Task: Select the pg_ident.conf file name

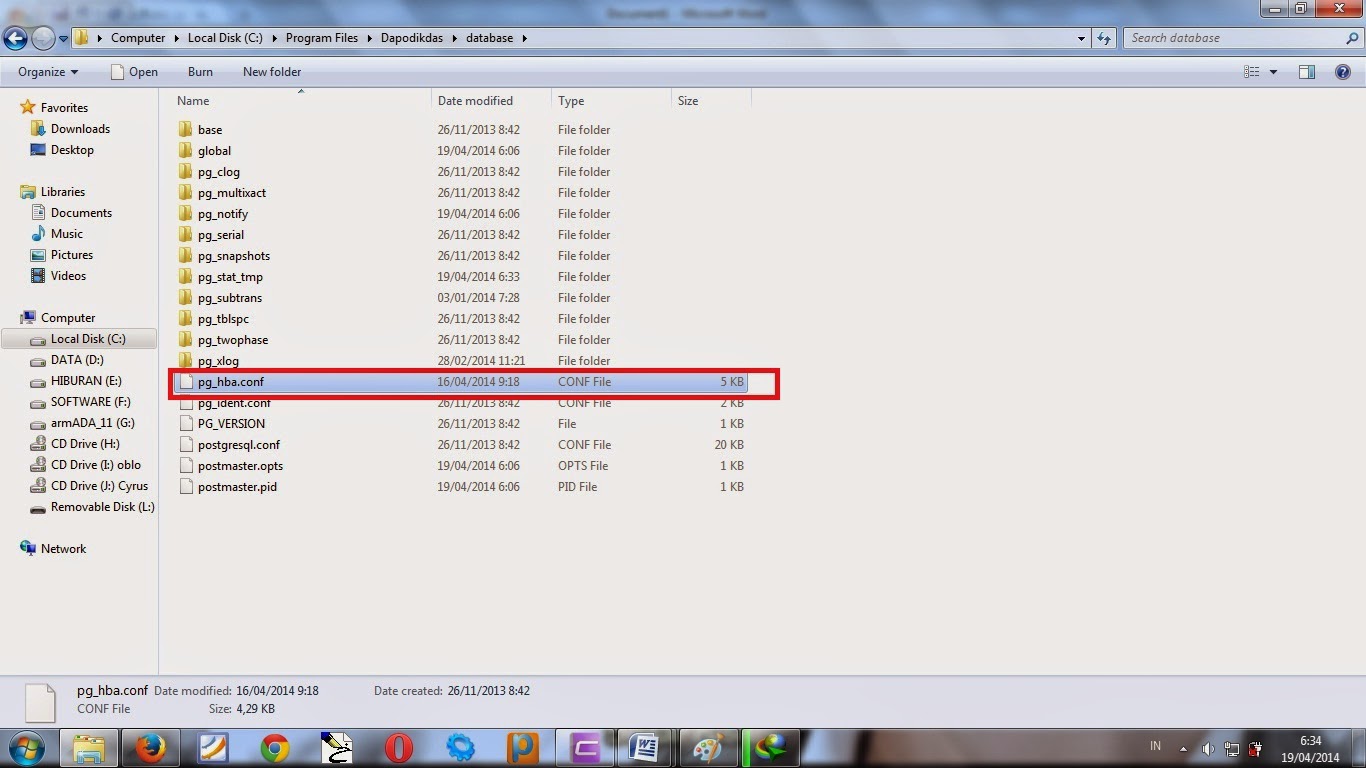Action: point(234,403)
